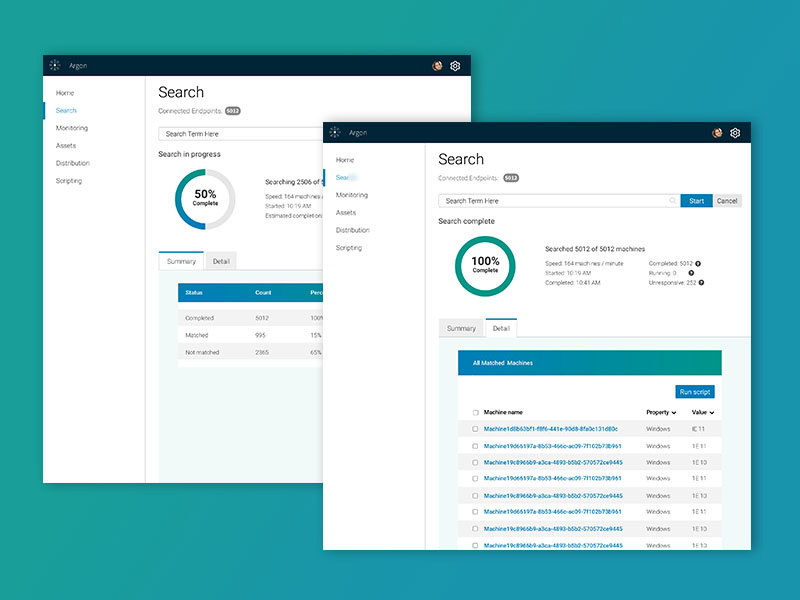Click 'Completed: 10:41 AM' text
The width and height of the screenshot is (800, 600).
click(x=572, y=283)
